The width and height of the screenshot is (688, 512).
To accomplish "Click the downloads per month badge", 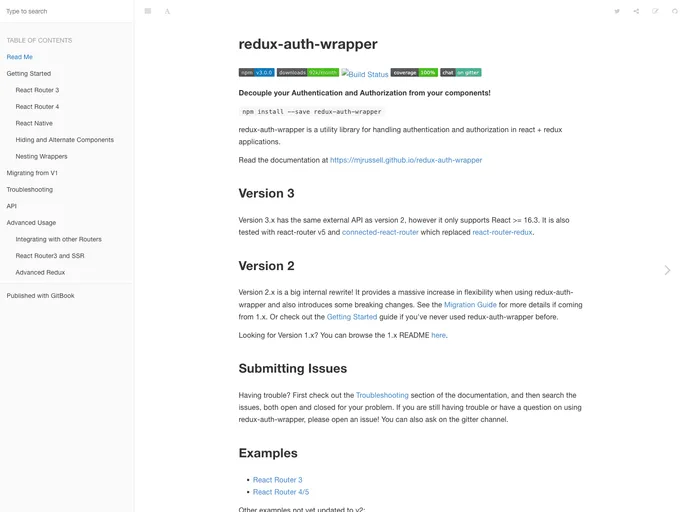I will [308, 72].
